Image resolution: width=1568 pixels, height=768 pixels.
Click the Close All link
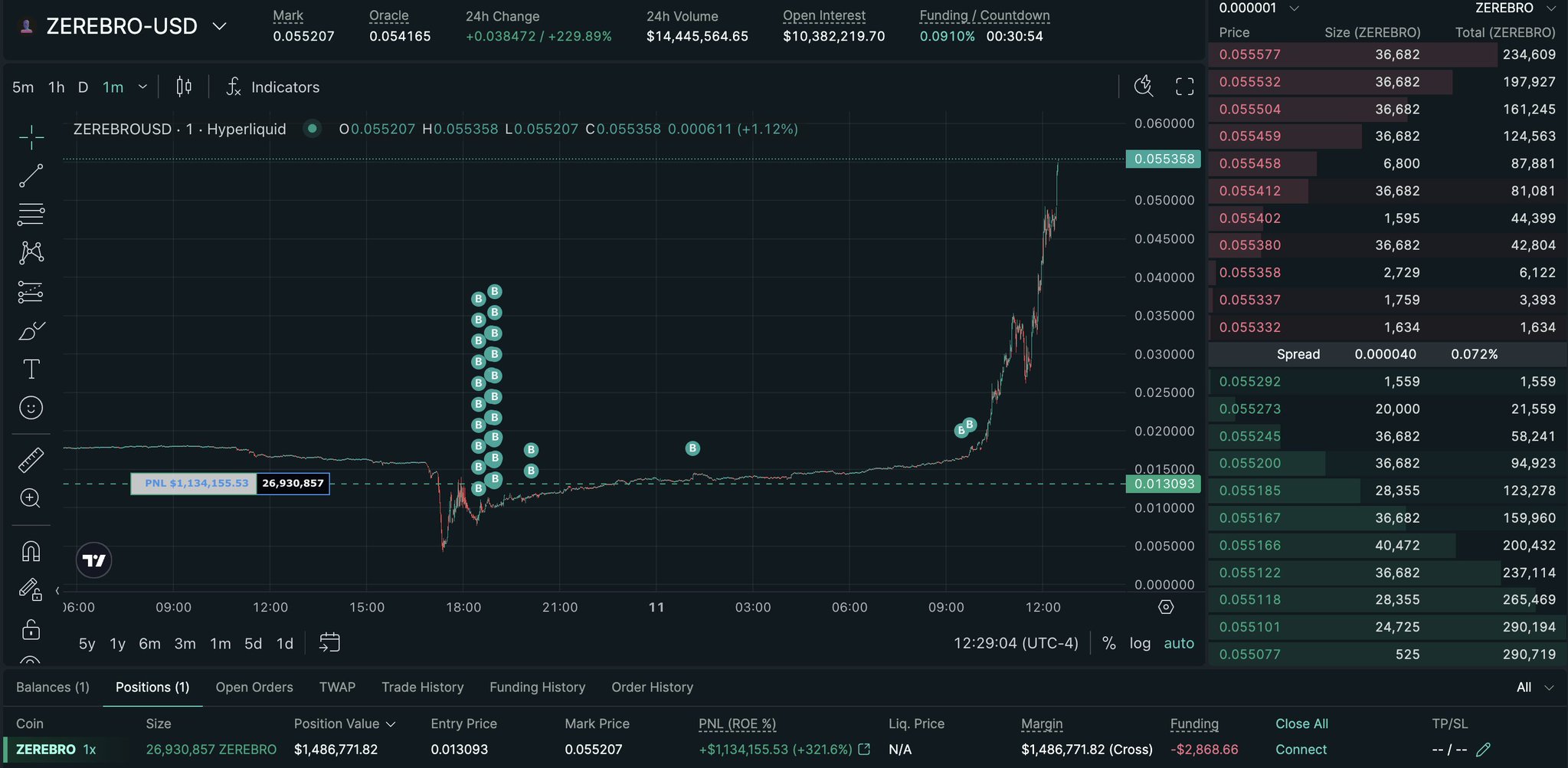pyautogui.click(x=1301, y=724)
